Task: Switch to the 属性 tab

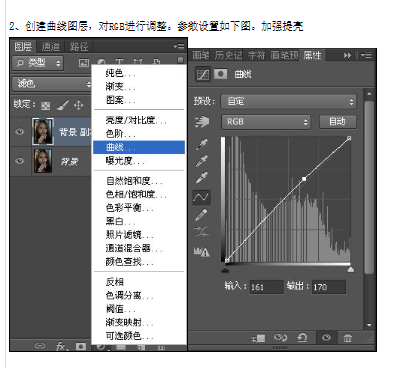Action: click(x=312, y=55)
